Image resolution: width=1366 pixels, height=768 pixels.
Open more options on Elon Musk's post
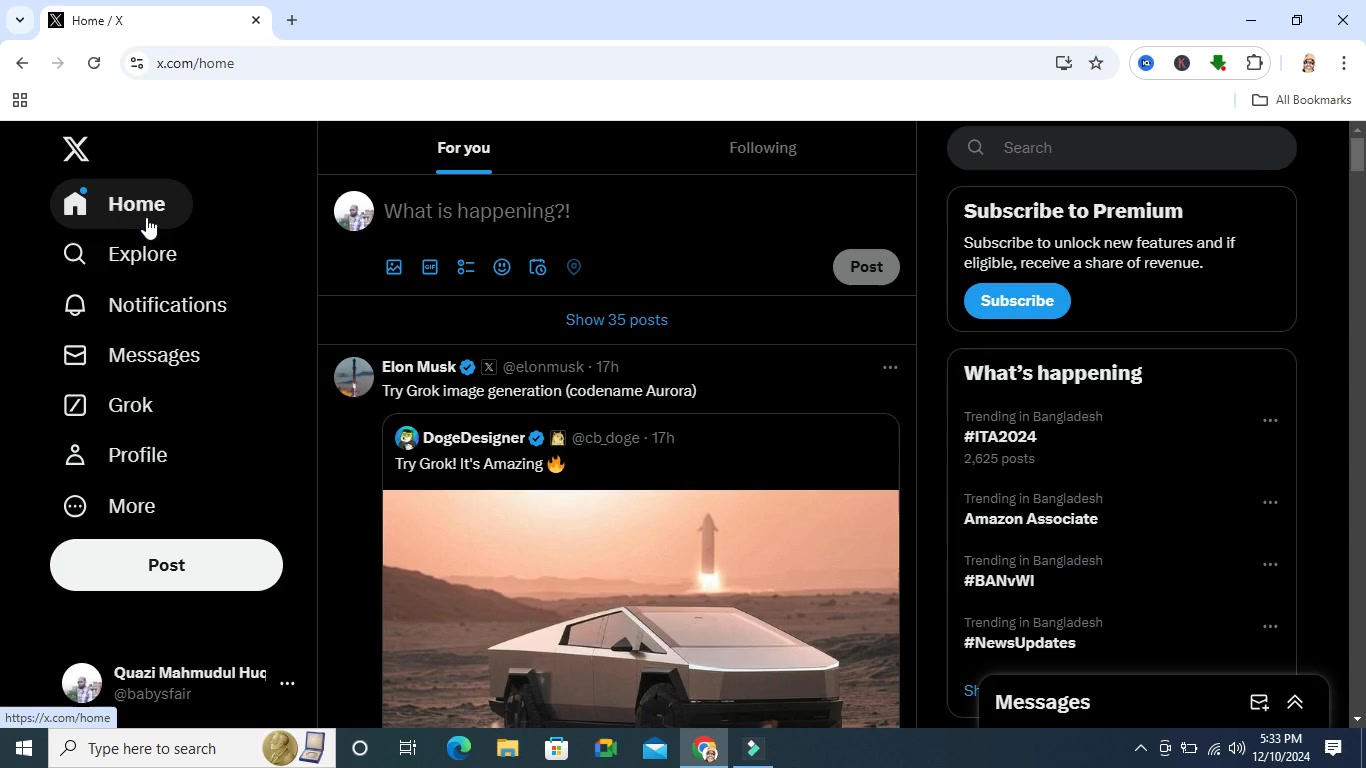tap(890, 367)
